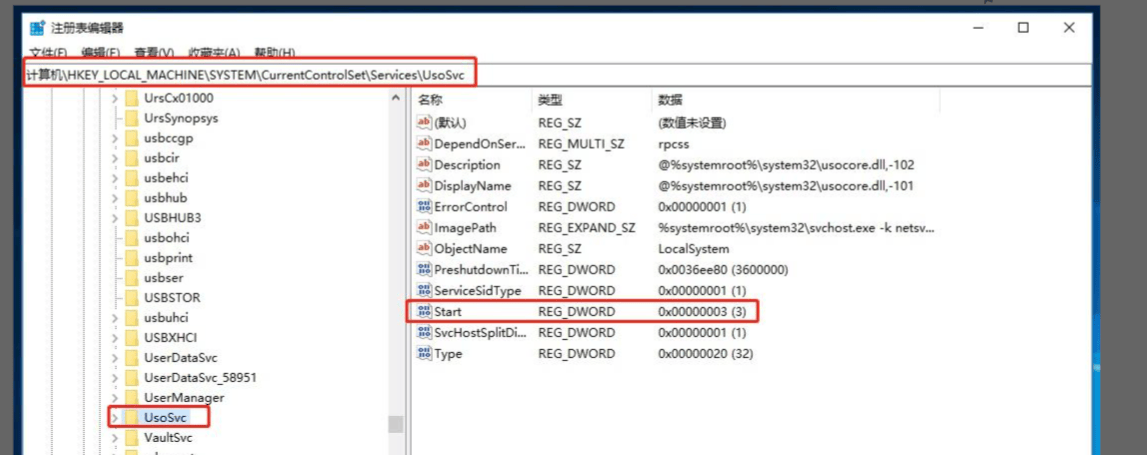Screen dimensions: 1147x455
Task: Click the registry path address bar
Action: [x=600, y=74]
